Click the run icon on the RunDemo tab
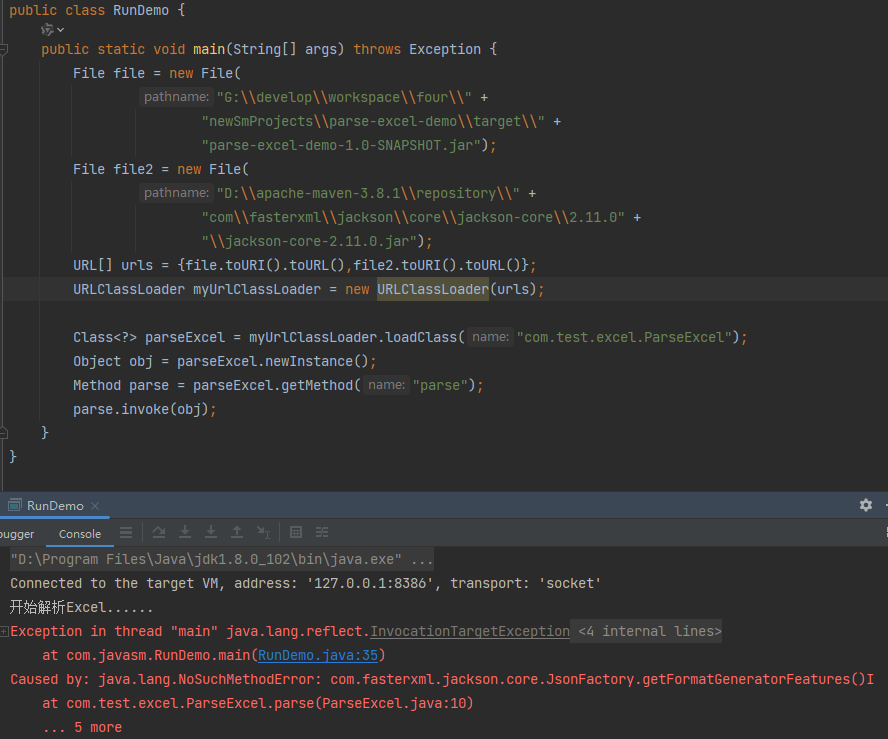 14,505
